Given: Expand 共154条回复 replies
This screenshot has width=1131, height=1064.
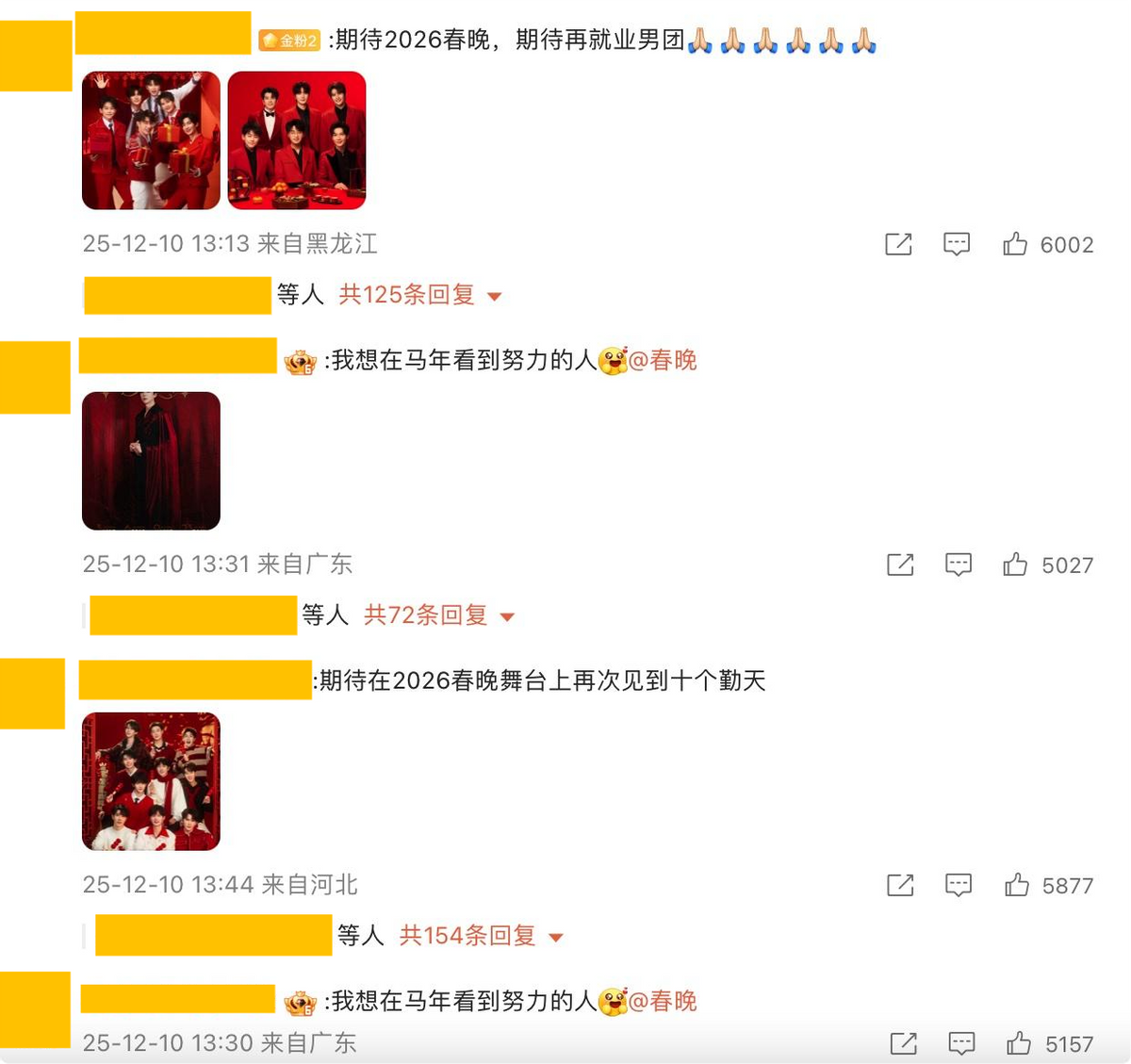Looking at the screenshot, I should point(481,936).
